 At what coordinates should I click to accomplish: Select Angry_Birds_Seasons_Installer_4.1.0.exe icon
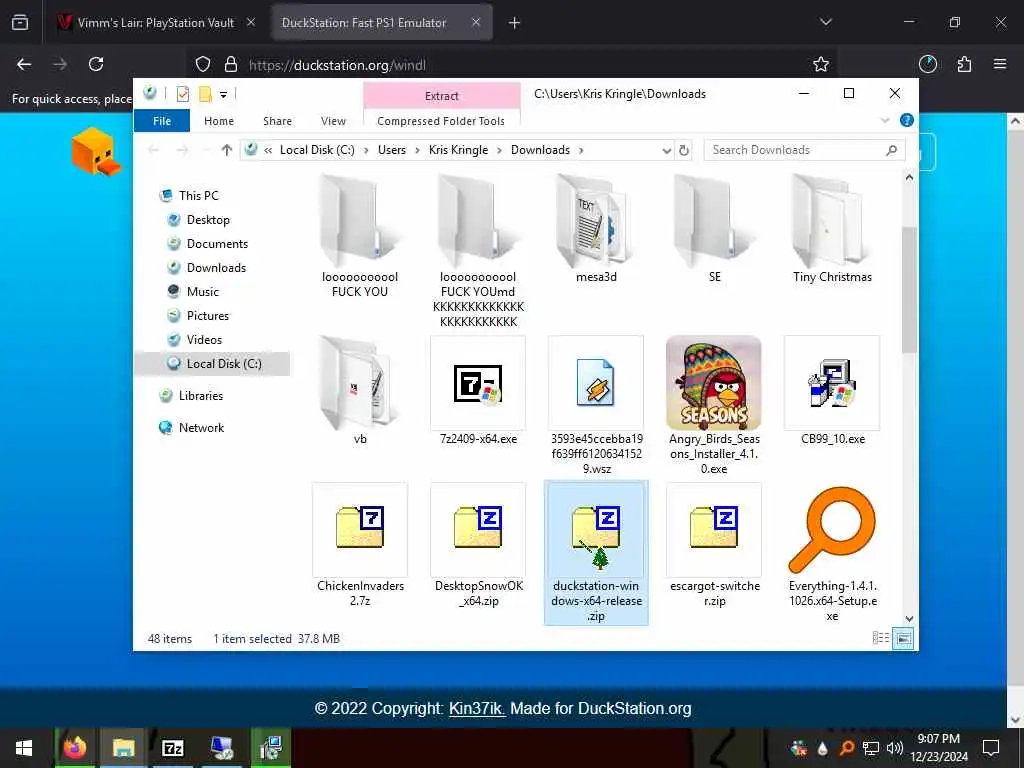click(x=714, y=383)
